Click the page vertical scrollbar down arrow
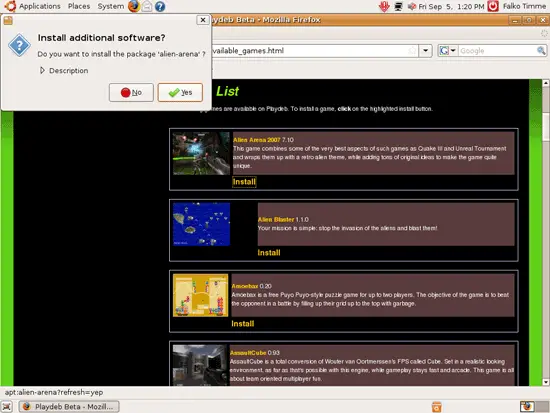The width and height of the screenshot is (550, 413). [x=546, y=382]
